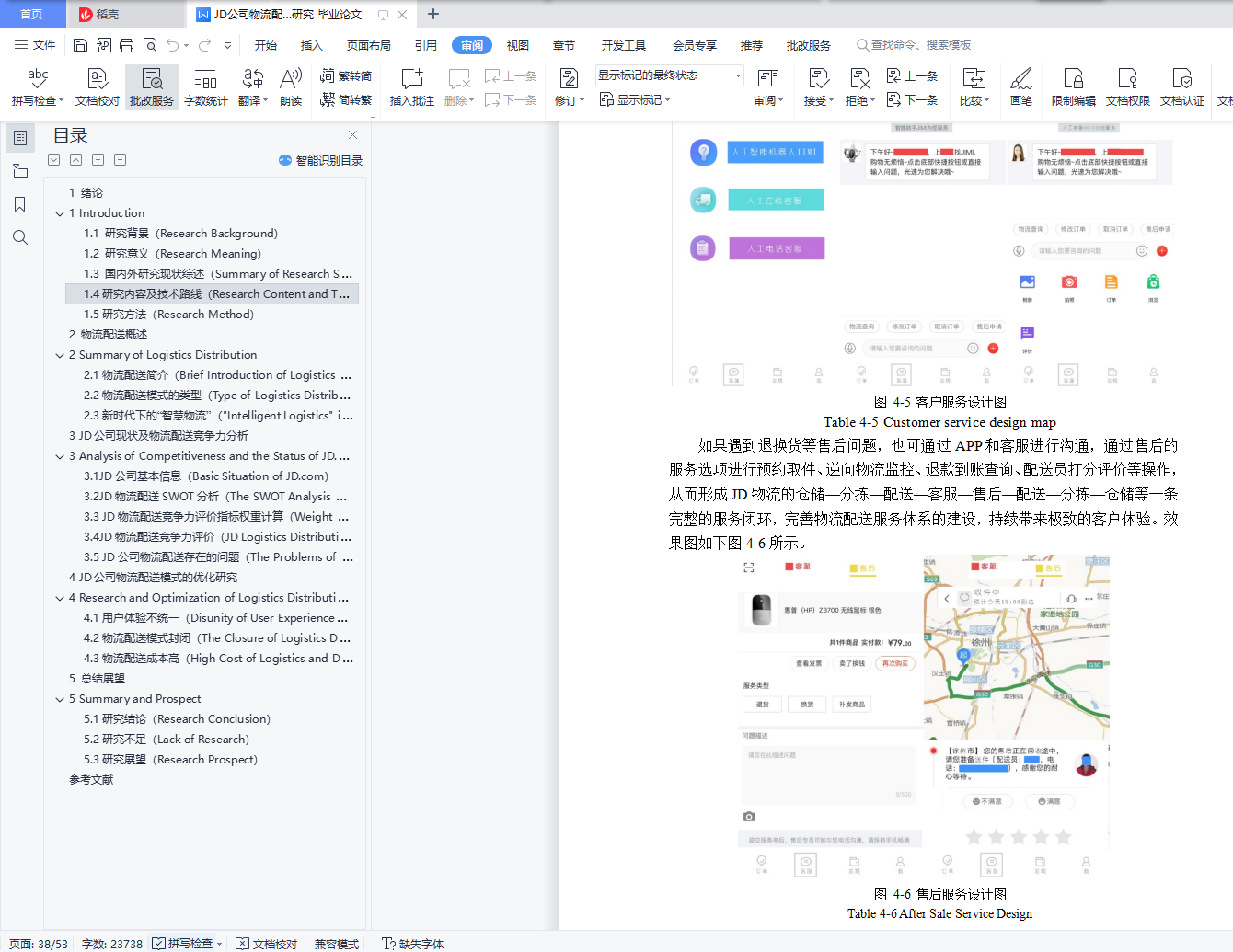1233x952 pixels.
Task: Click smart TOC recognition (智能识别目录)
Action: point(320,160)
